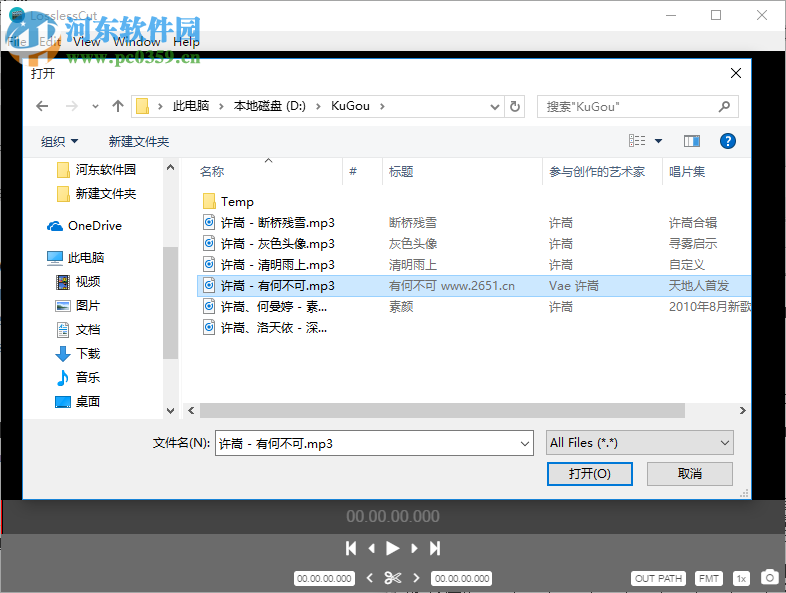Select file 许嵩 - 清明雨上.mp3
Image resolution: width=786 pixels, height=593 pixels.
click(x=269, y=265)
